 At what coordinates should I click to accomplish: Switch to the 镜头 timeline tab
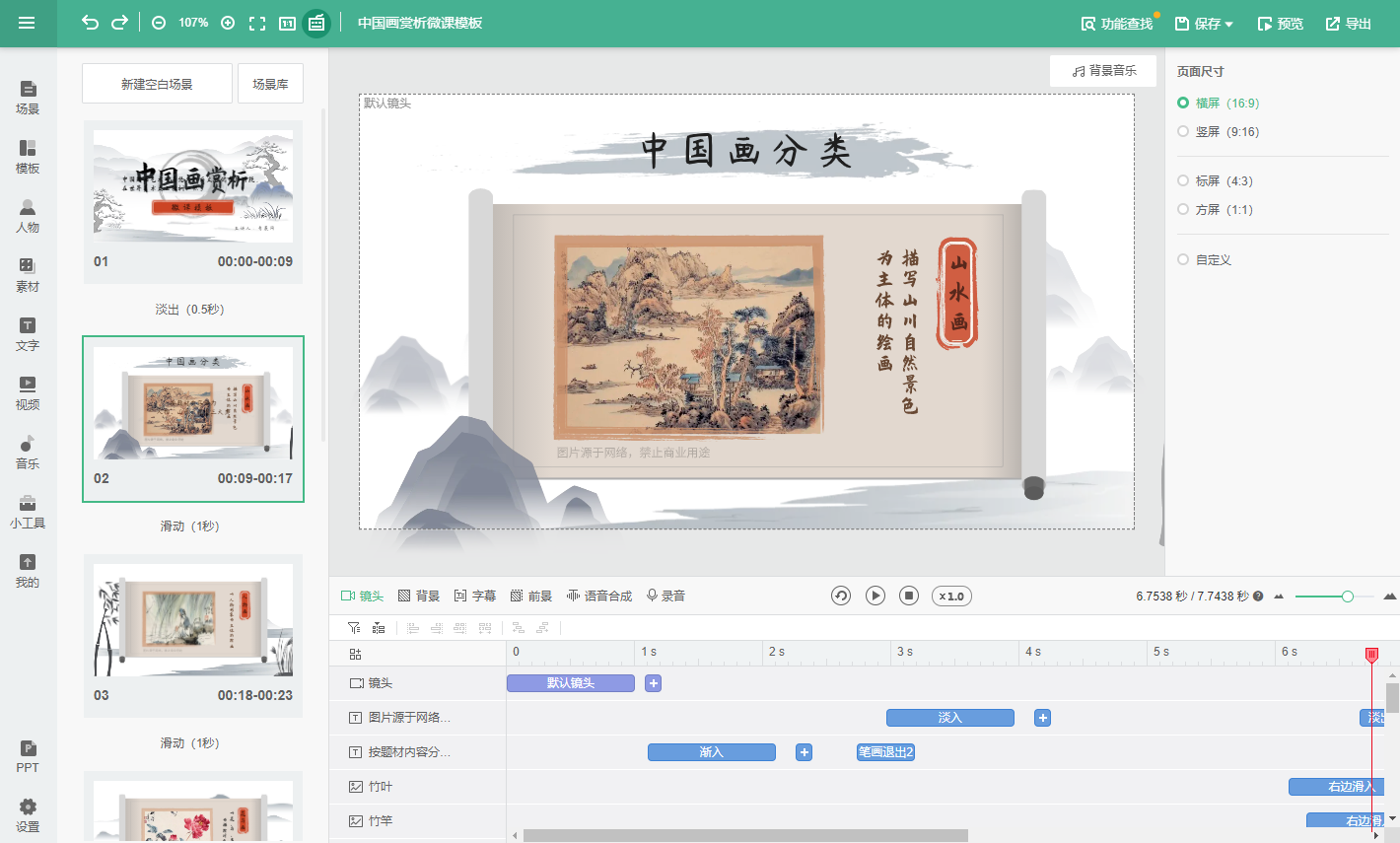(362, 596)
